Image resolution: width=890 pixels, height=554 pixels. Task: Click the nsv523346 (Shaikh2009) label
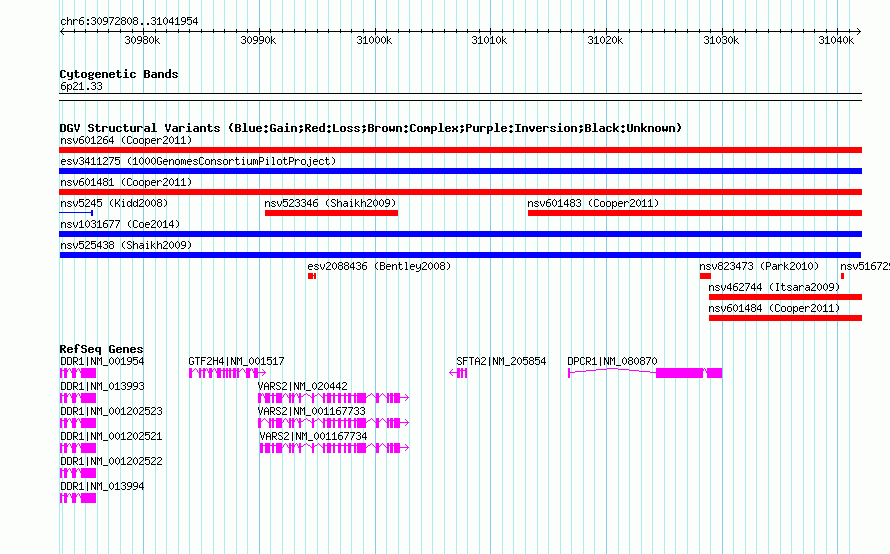[330, 203]
